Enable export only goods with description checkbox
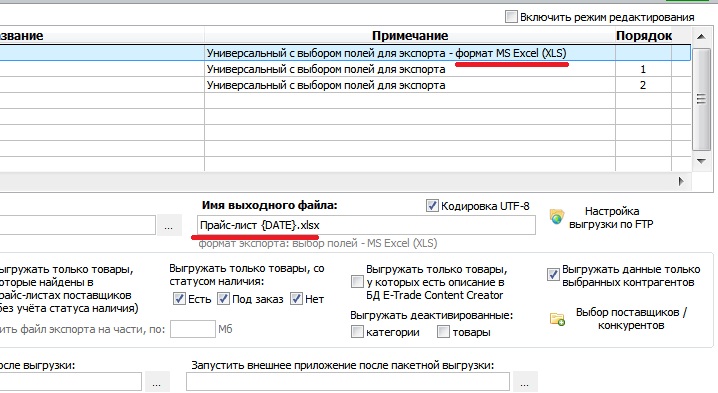Viewport: 718px width, 393px height. click(x=357, y=282)
